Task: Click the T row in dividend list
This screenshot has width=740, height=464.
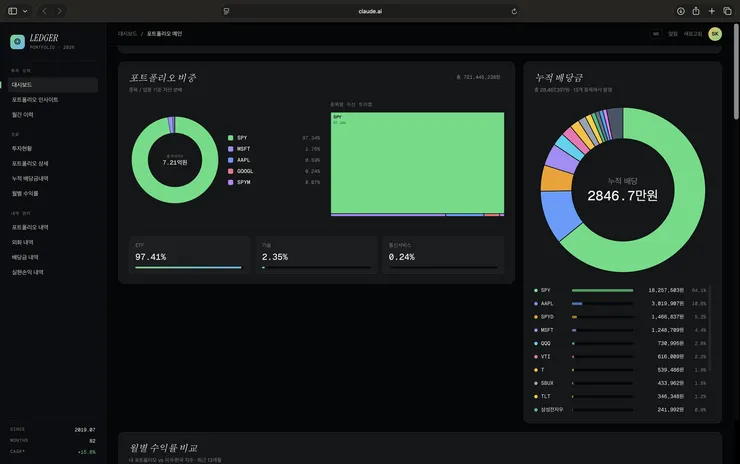Action: (620, 370)
